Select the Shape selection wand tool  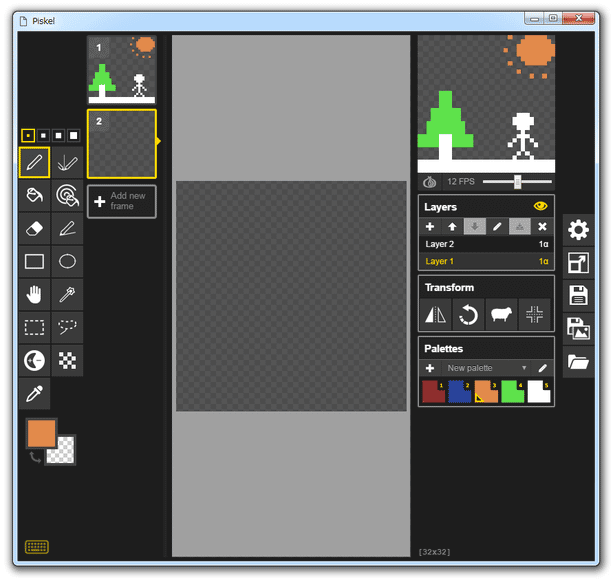(x=67, y=294)
